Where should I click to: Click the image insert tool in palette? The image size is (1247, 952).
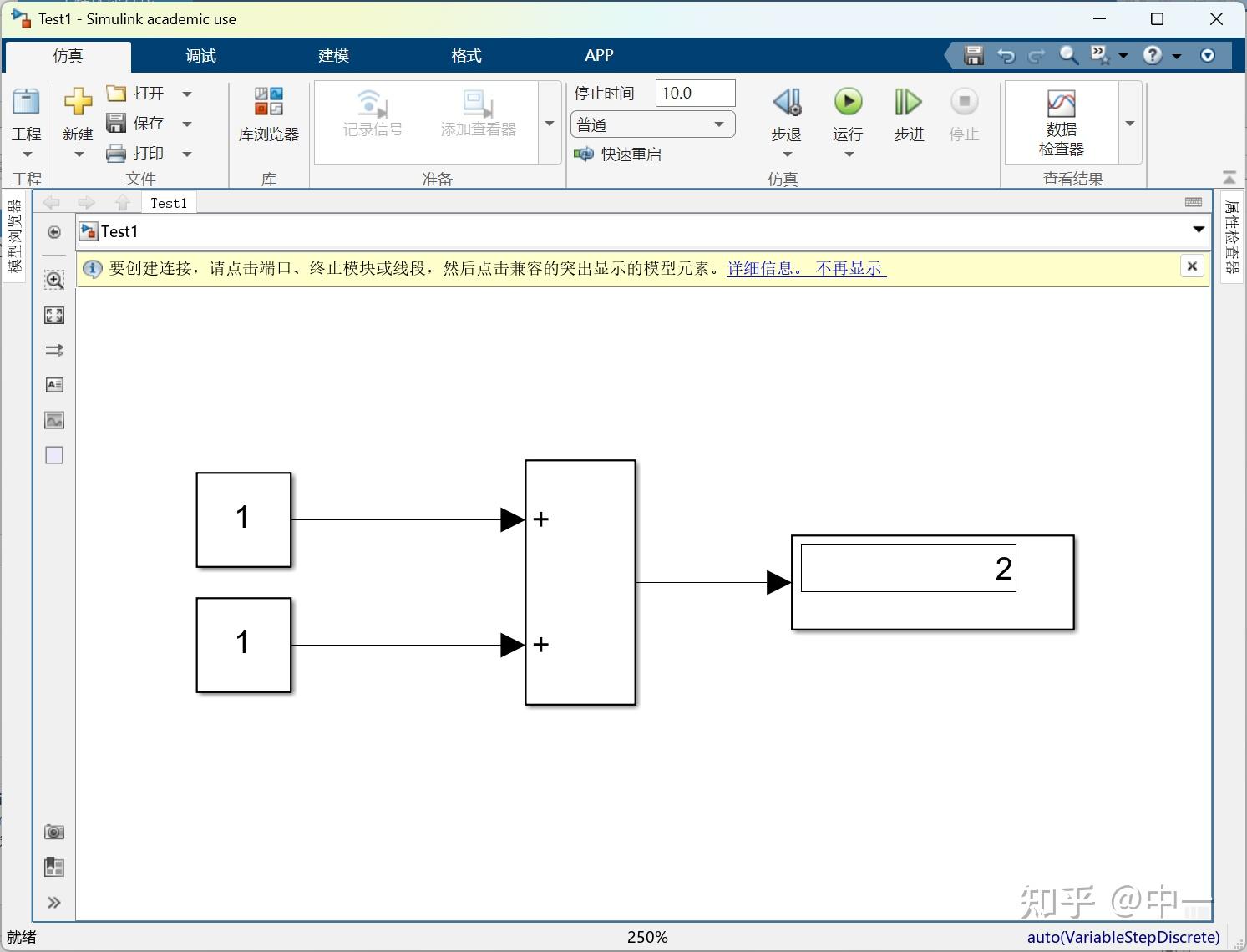coord(54,420)
